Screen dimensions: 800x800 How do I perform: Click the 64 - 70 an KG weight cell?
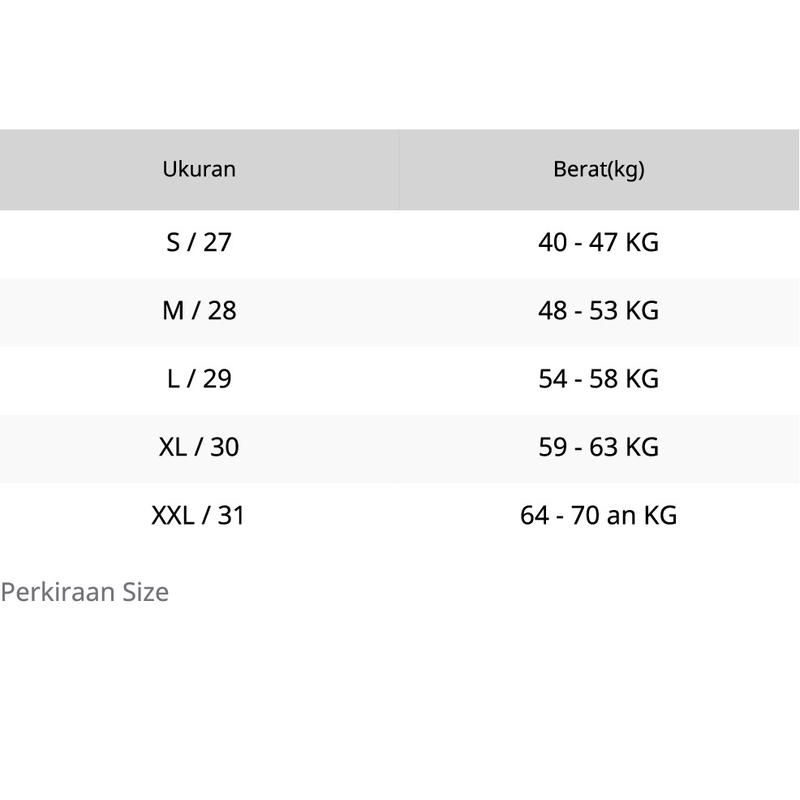point(599,516)
